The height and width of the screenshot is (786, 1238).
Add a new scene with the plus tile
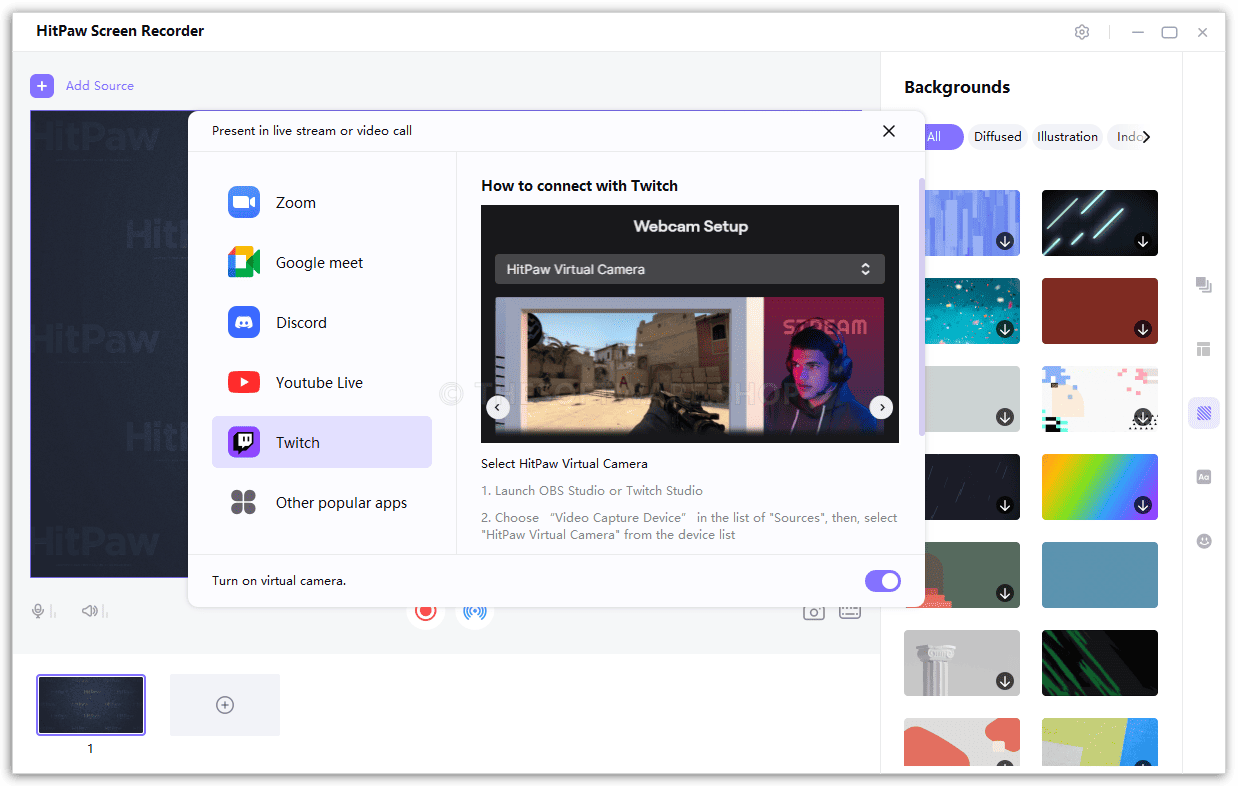coord(225,705)
